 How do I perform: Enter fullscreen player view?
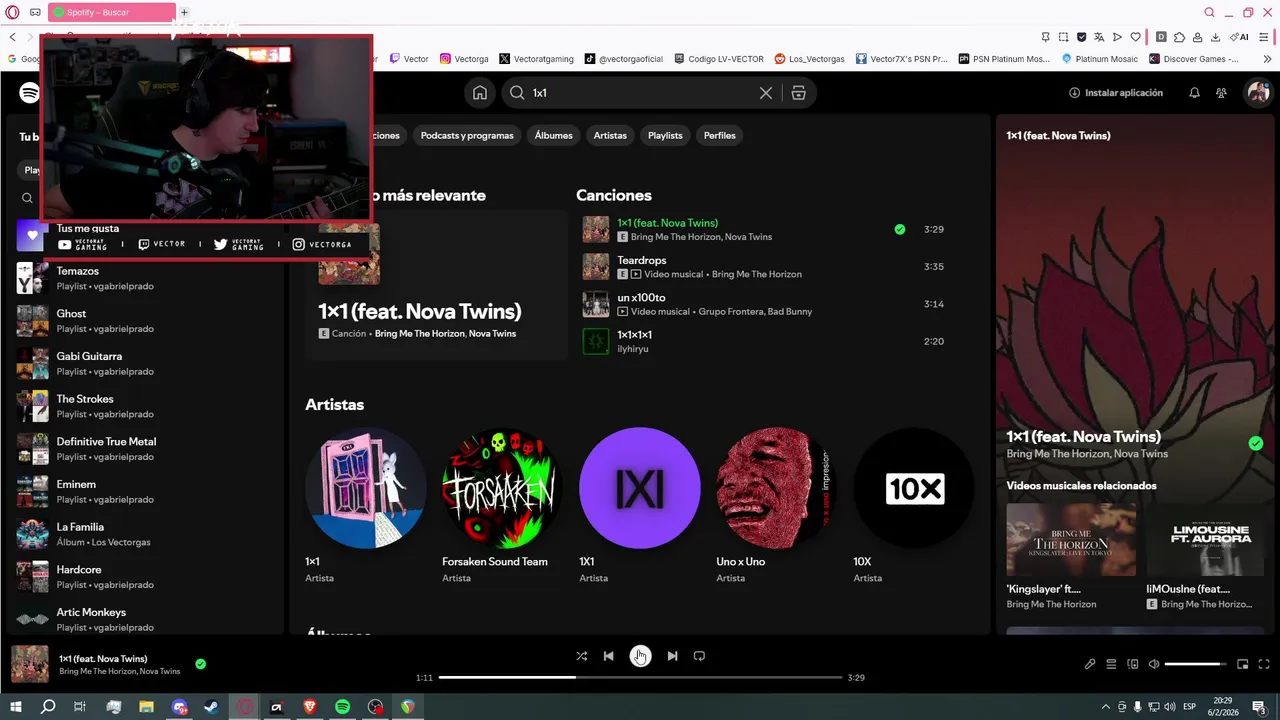[1264, 664]
